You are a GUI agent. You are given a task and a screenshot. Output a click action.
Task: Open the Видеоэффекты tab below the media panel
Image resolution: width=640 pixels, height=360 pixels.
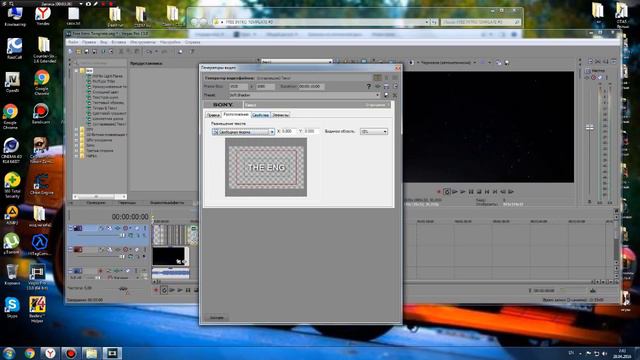tap(167, 202)
